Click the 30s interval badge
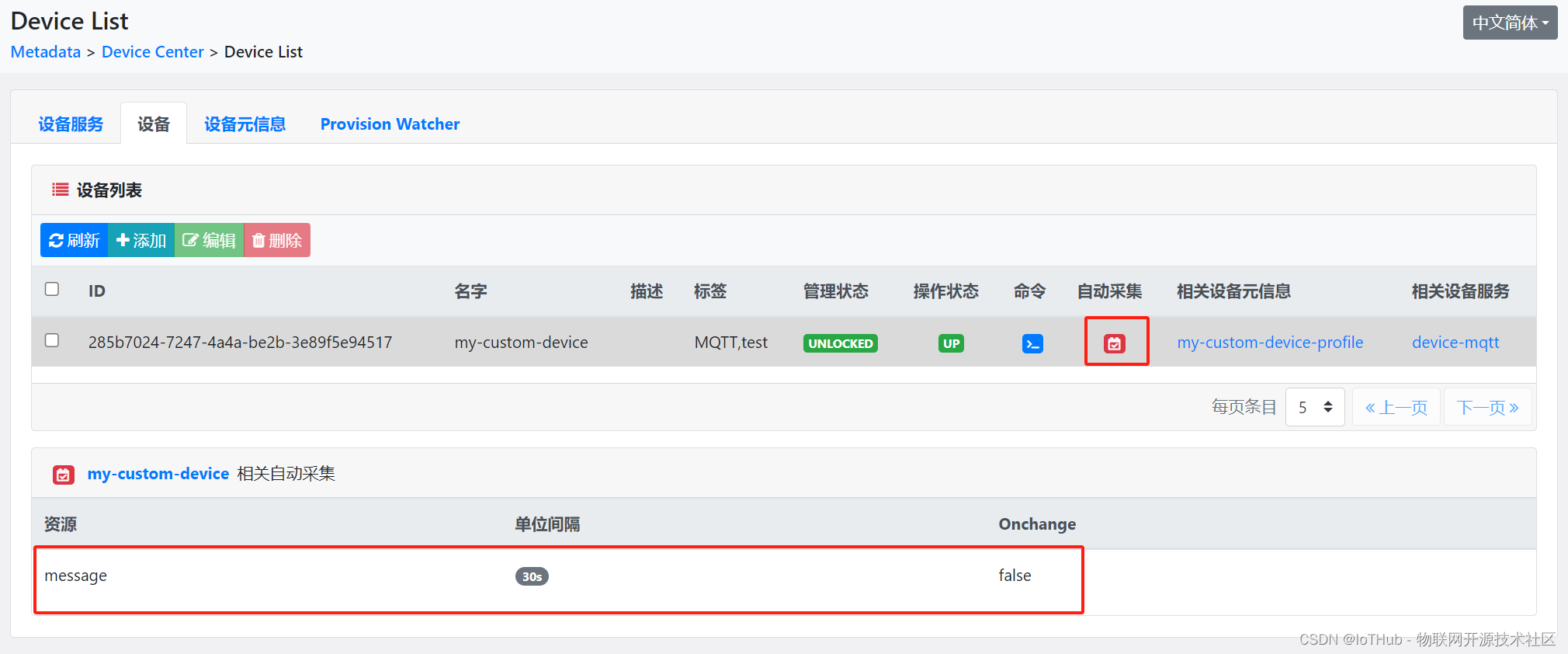The height and width of the screenshot is (654, 1568). (x=532, y=576)
